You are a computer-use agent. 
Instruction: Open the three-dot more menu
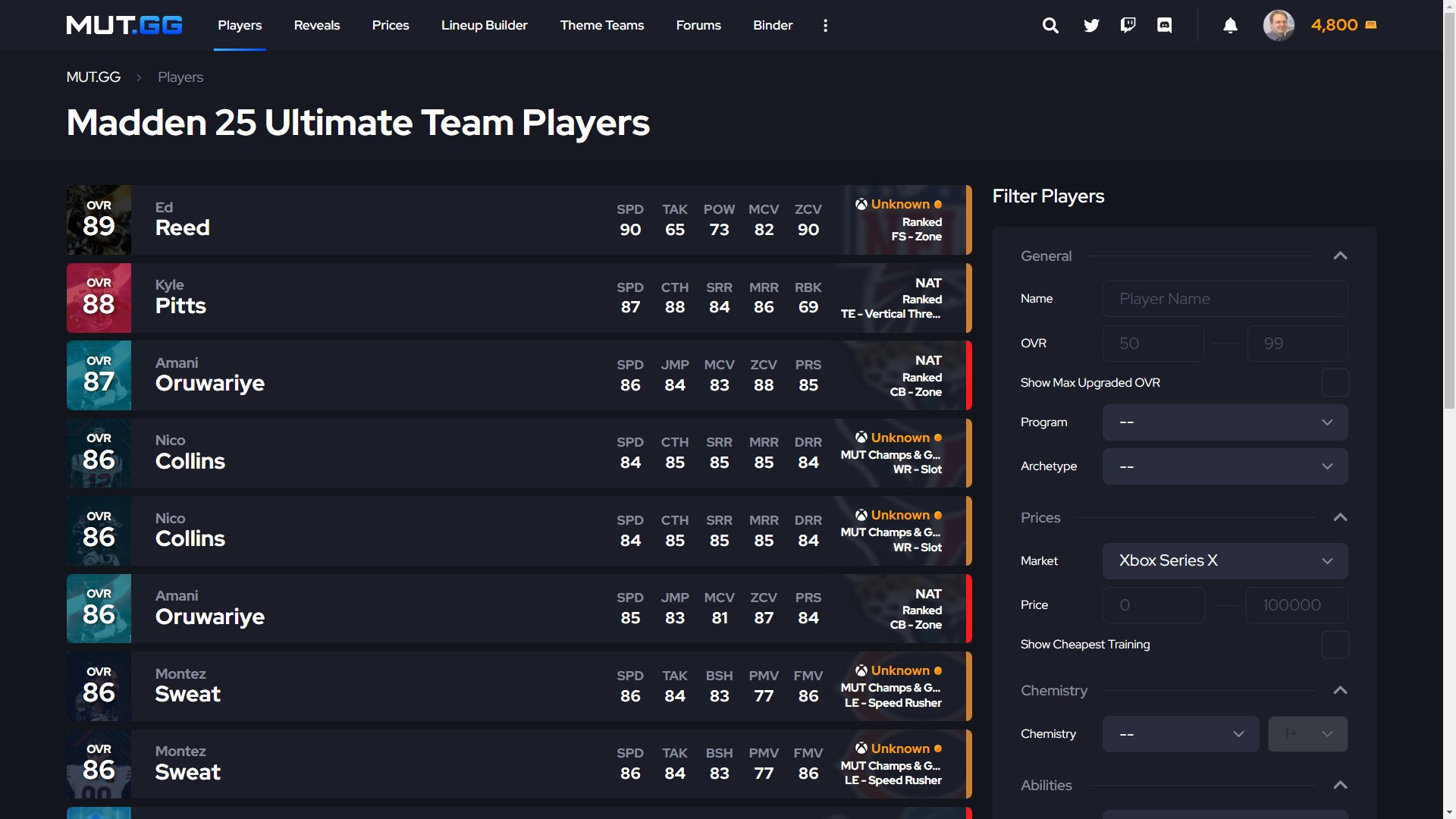pyautogui.click(x=825, y=25)
